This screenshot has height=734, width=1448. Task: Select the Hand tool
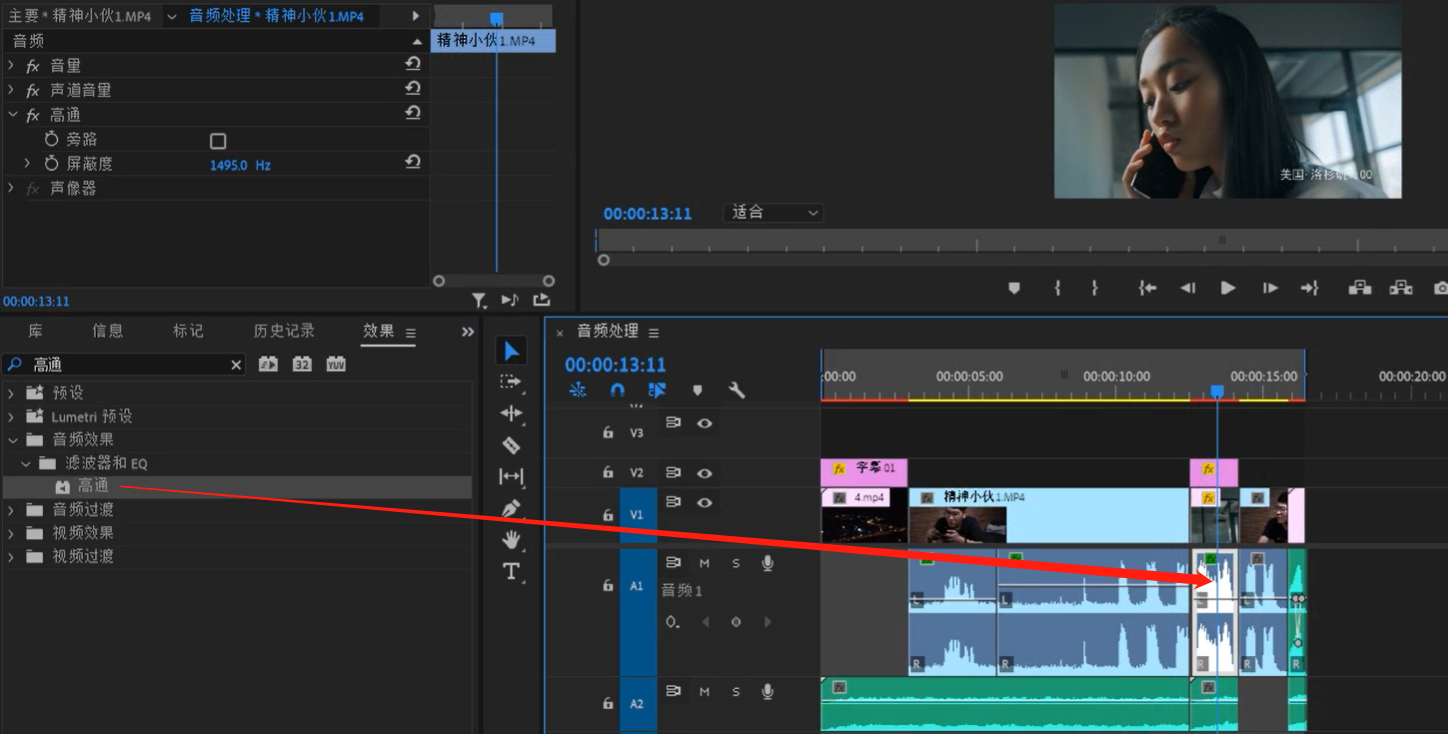pos(511,540)
